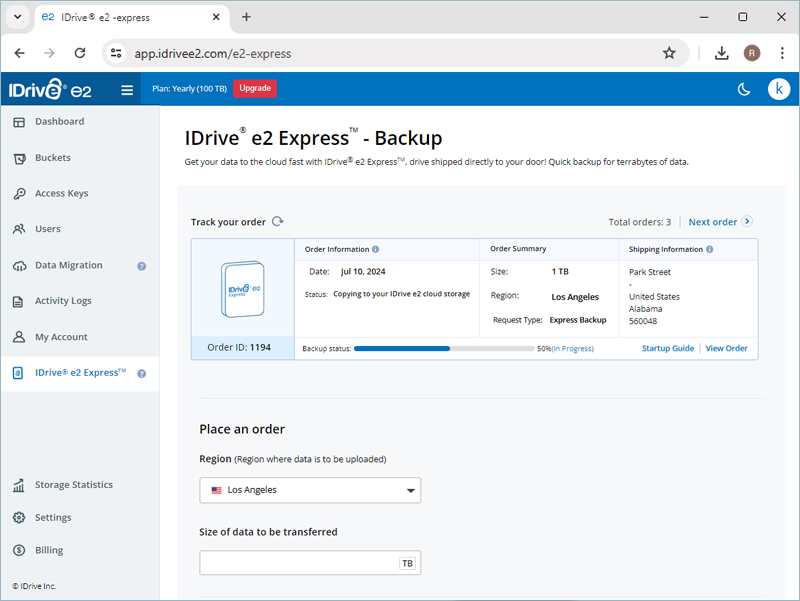Screen dimensions: 800x601
Task: Select Access Keys in the sidebar
Action: (62, 193)
